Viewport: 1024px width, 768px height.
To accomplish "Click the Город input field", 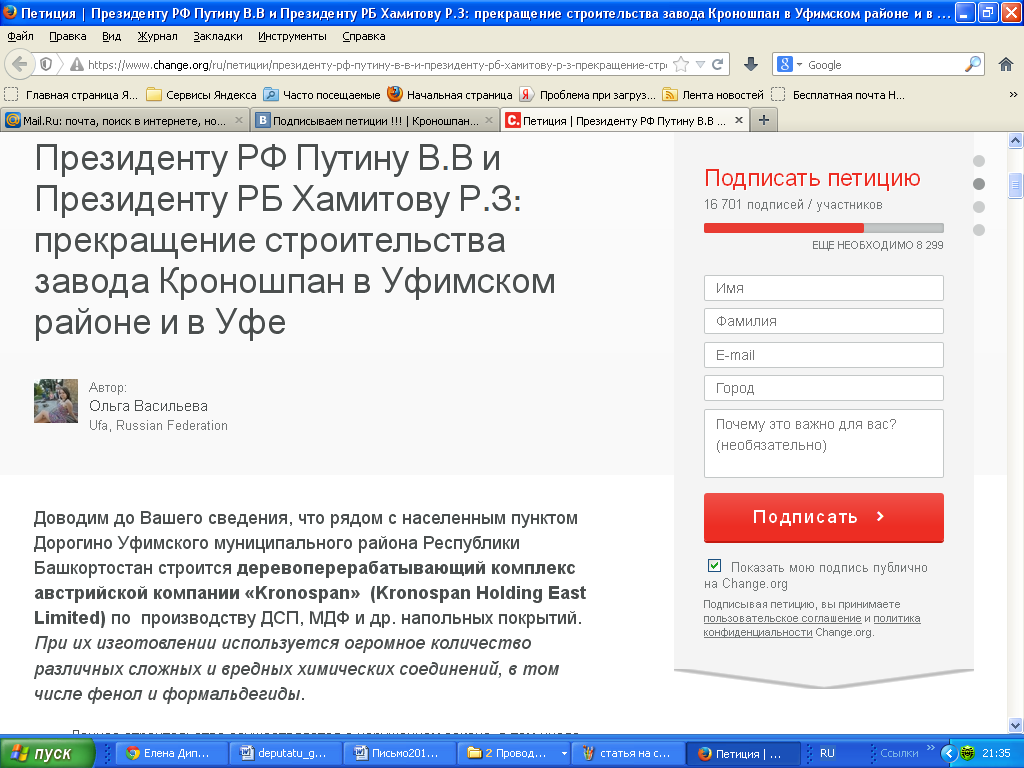I will tap(824, 388).
